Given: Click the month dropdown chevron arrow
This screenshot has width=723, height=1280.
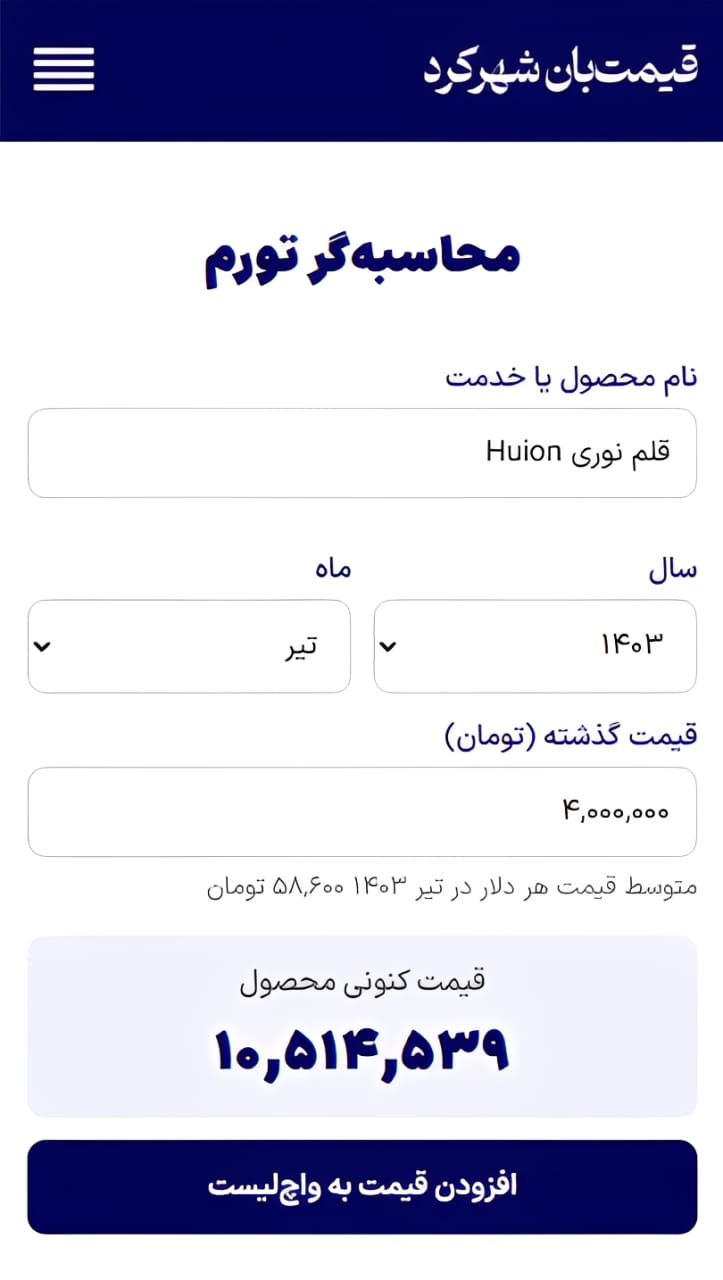Looking at the screenshot, I should (x=42, y=646).
